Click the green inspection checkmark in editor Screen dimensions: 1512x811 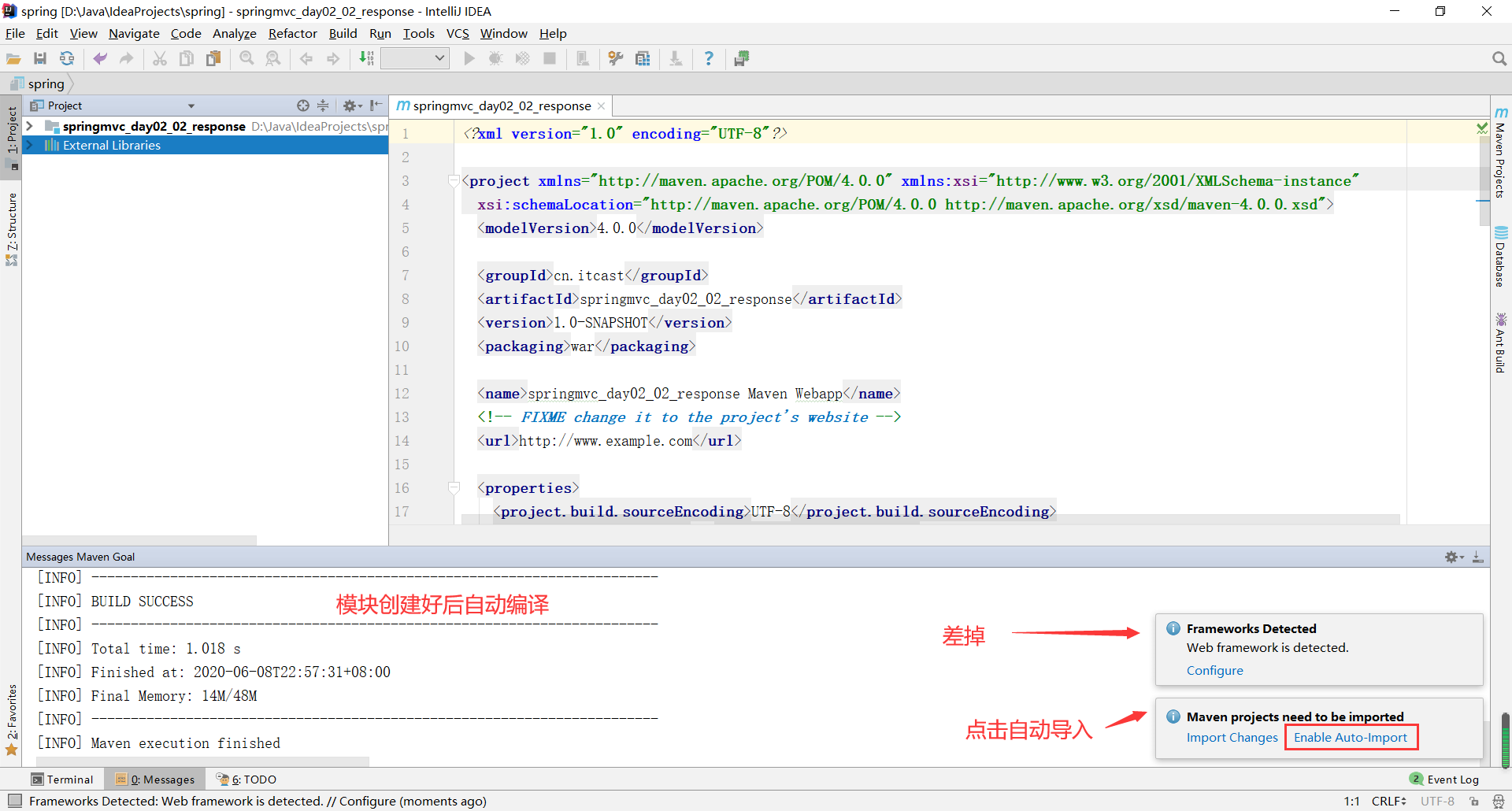click(x=1482, y=128)
